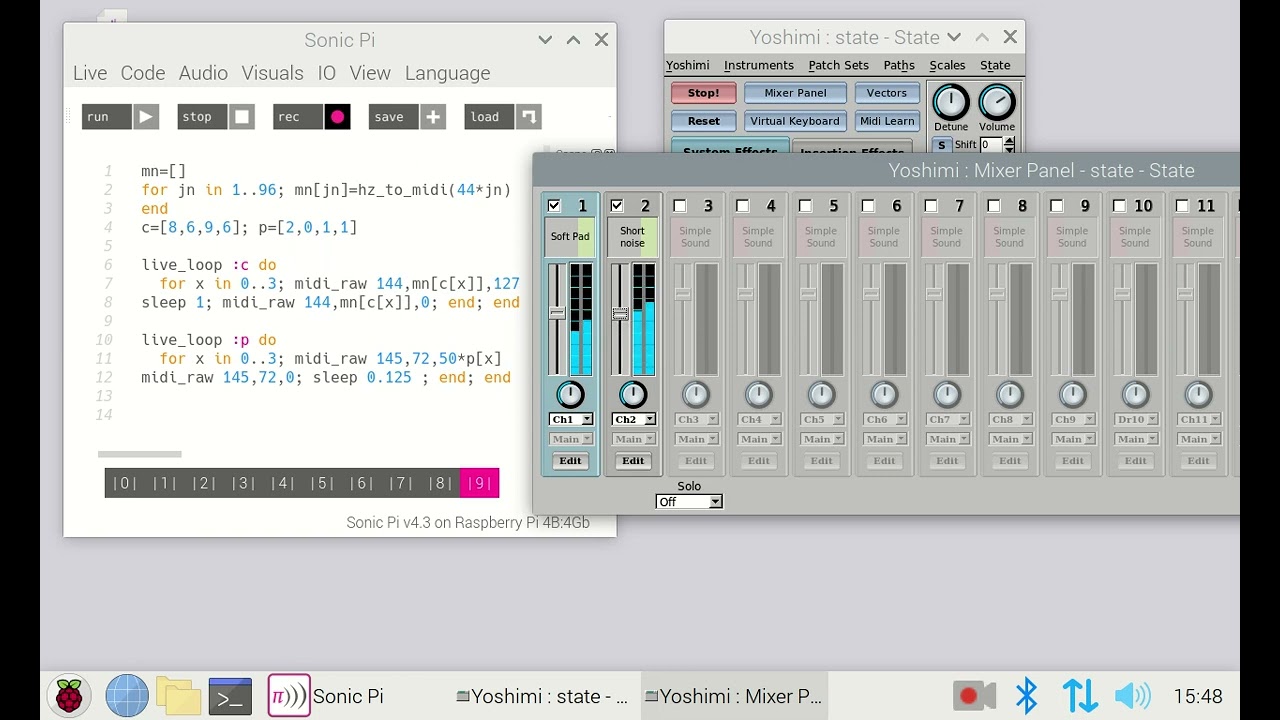Save the buffer with the save button

point(407,117)
